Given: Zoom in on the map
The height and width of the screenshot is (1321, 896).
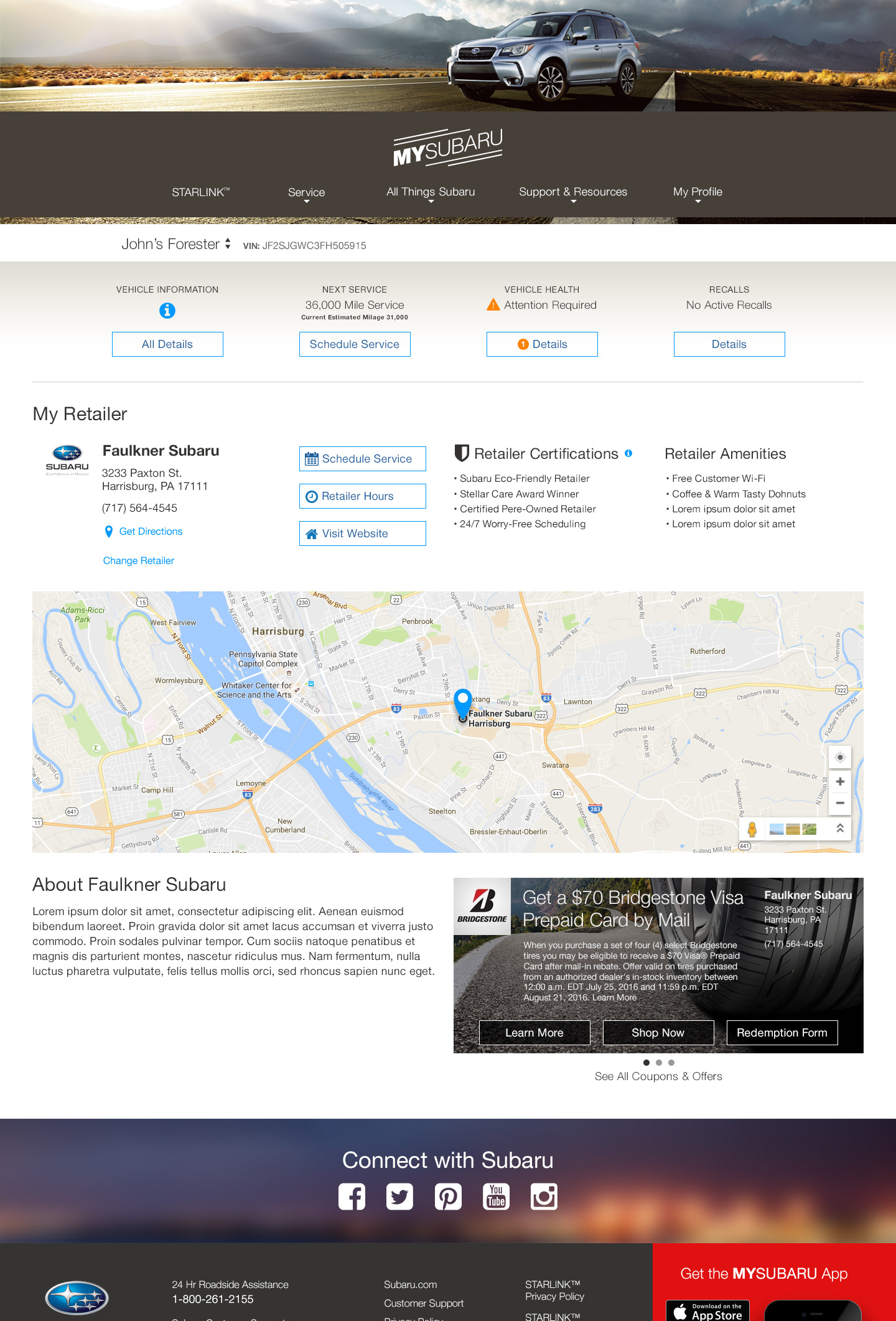Looking at the screenshot, I should coord(840,781).
